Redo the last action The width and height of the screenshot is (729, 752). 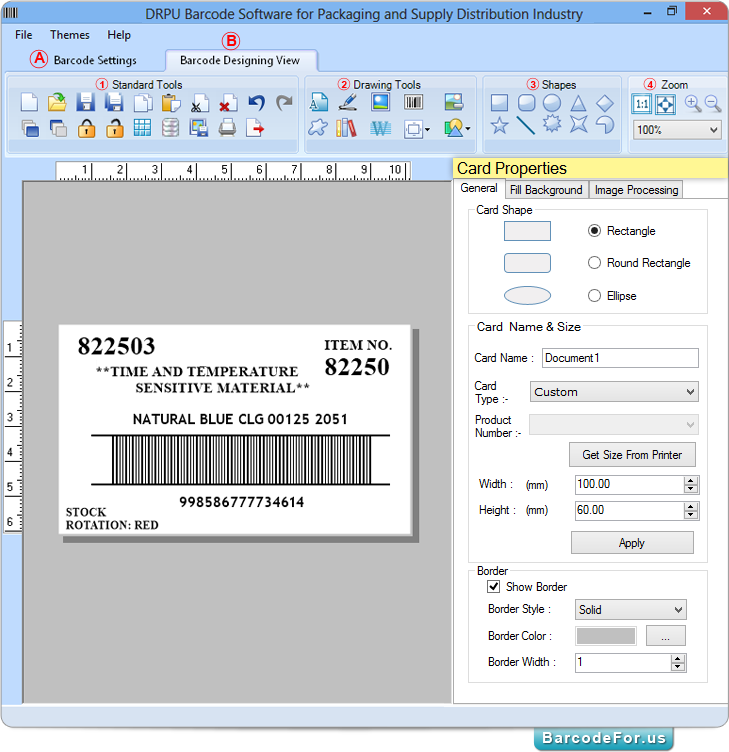pyautogui.click(x=284, y=102)
